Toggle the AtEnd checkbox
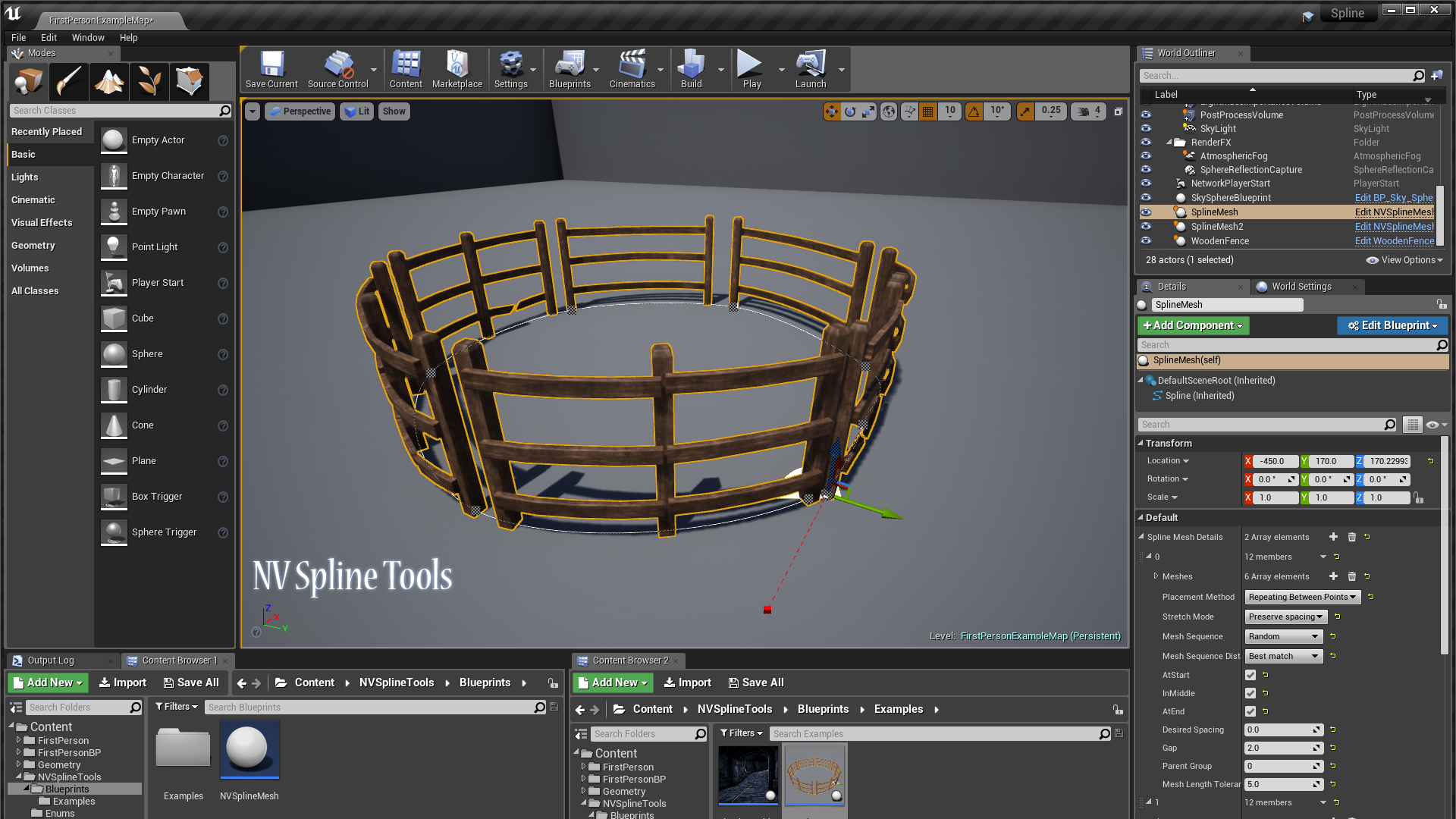Screen dimensions: 1456x819 1250,711
